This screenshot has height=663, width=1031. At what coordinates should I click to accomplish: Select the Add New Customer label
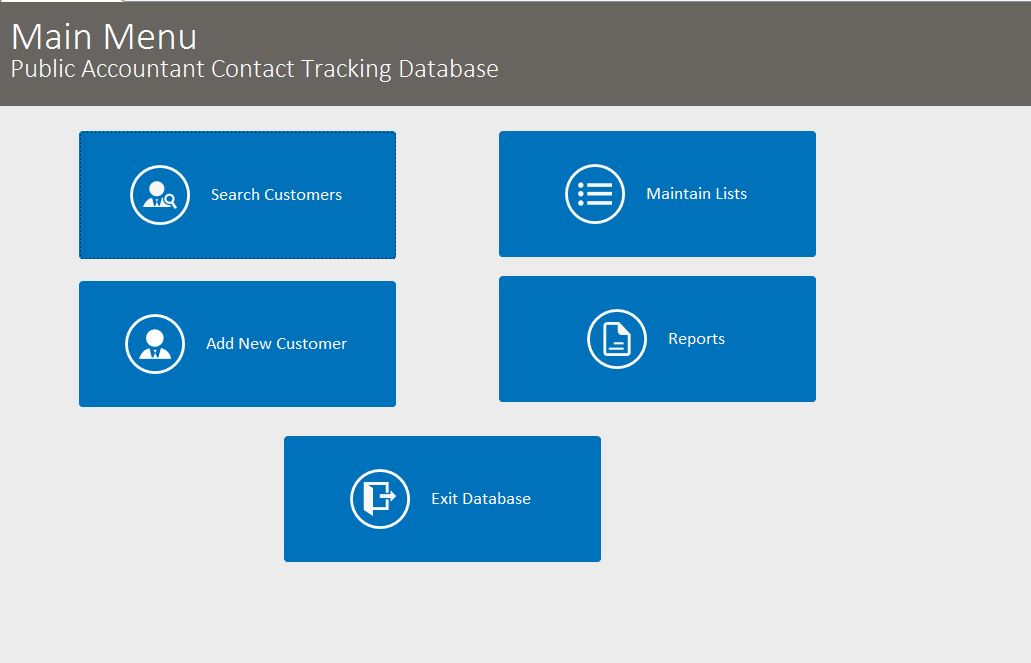[x=276, y=343]
